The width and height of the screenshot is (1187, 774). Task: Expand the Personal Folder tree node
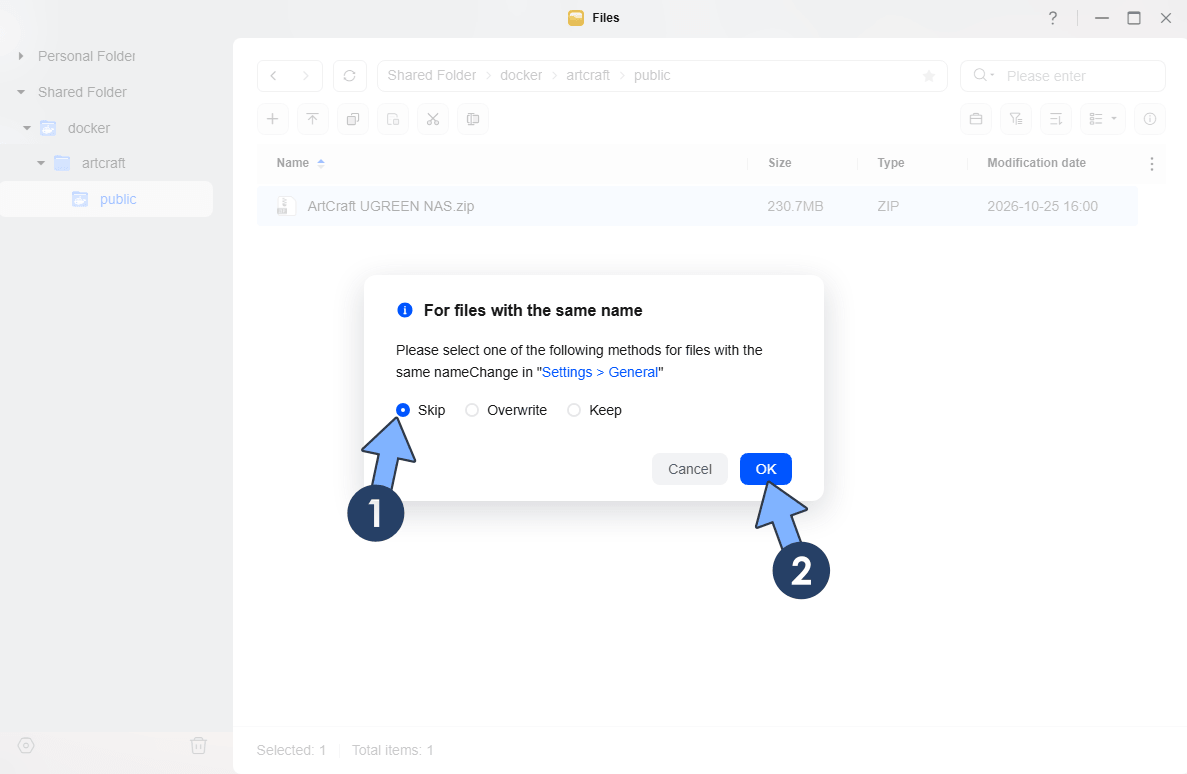click(x=21, y=56)
